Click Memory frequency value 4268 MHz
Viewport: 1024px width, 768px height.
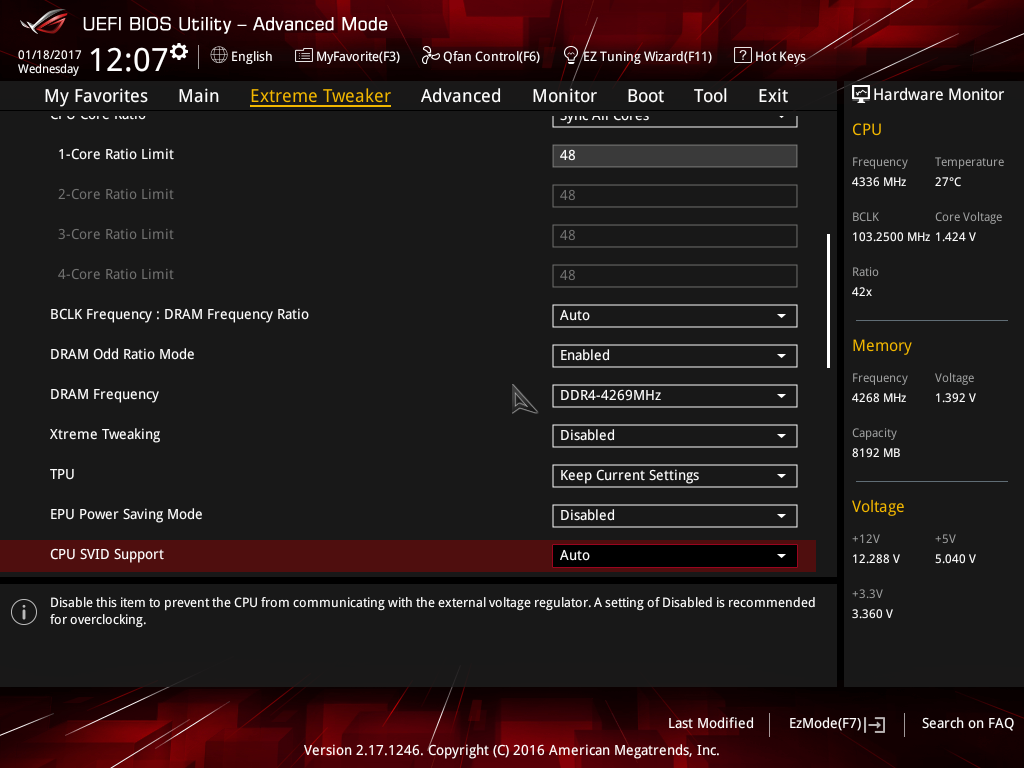(x=879, y=398)
